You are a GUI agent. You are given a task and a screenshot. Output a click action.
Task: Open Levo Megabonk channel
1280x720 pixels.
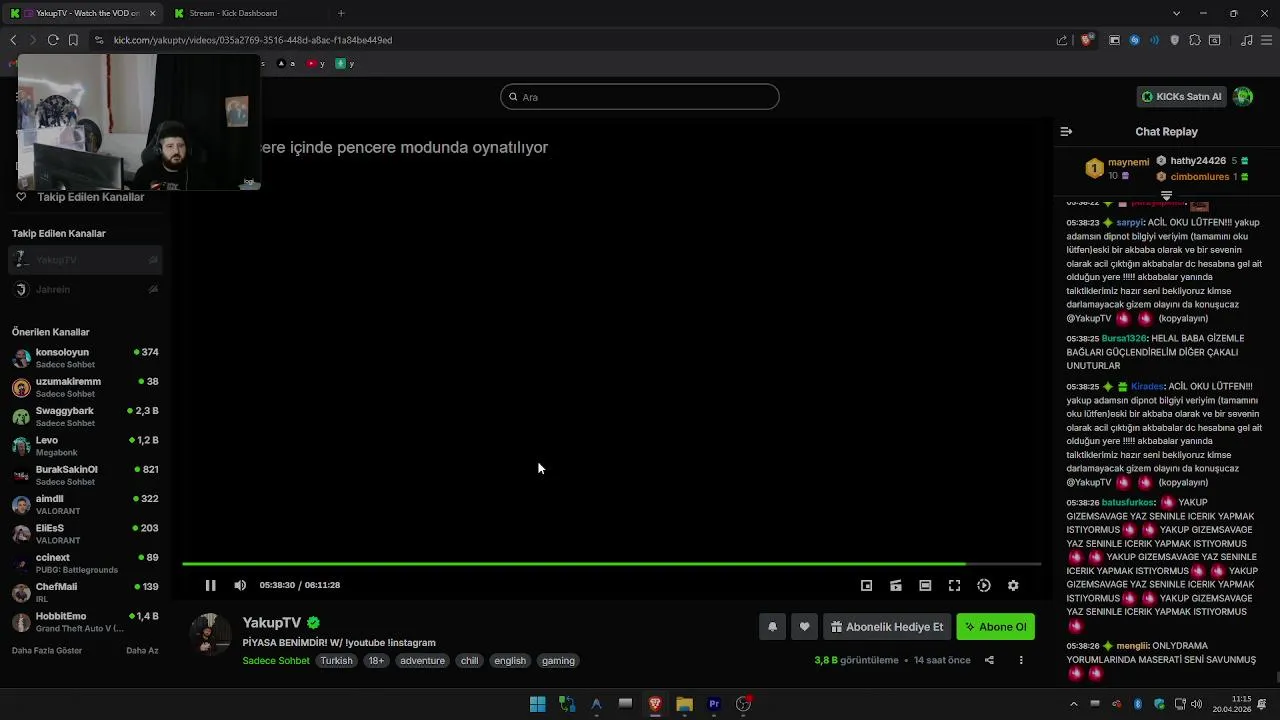pos(85,446)
